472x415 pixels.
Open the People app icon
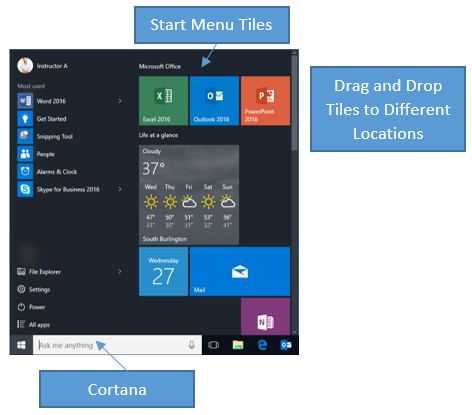(25, 154)
